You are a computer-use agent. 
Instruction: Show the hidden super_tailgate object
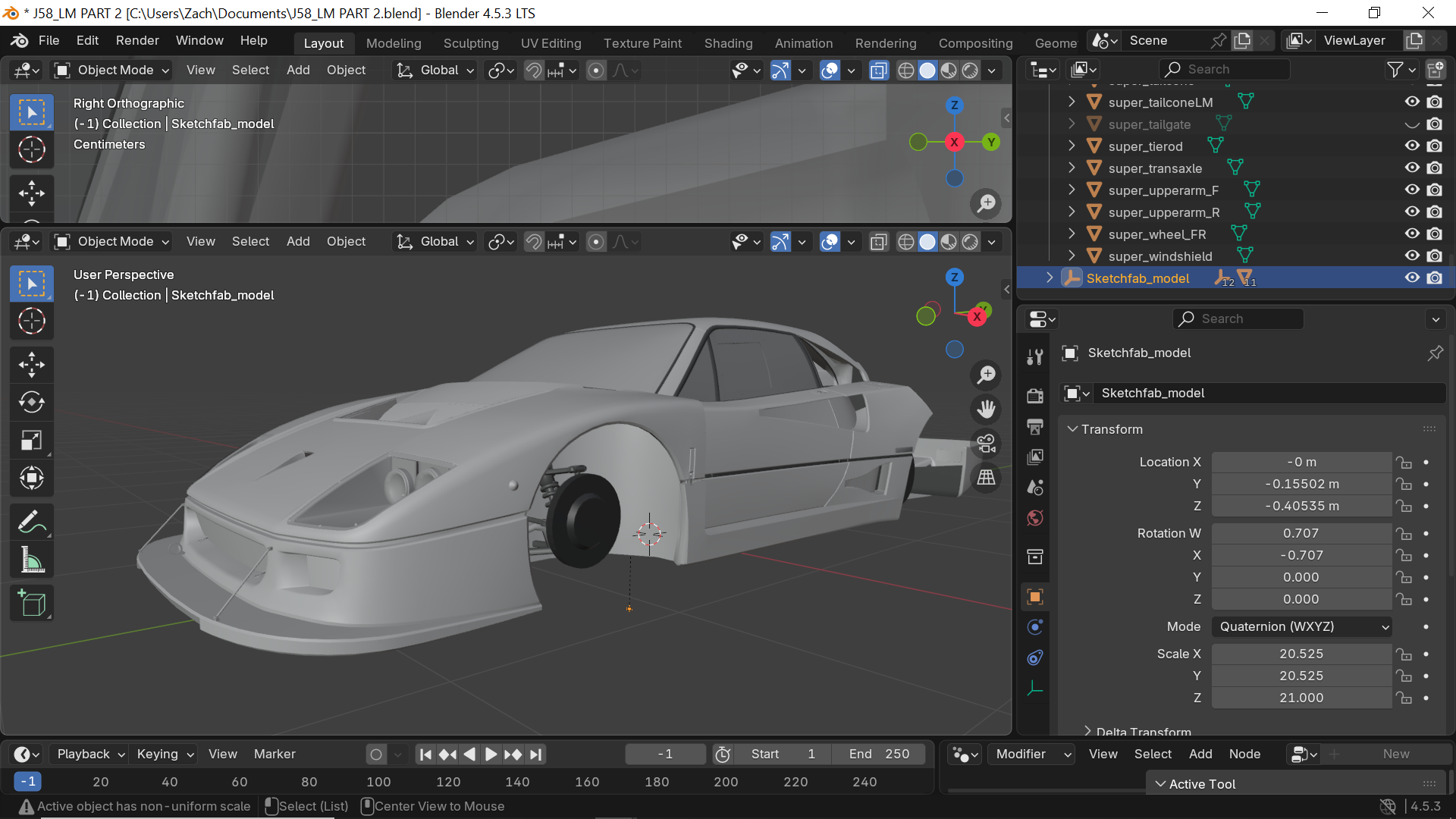pos(1411,124)
